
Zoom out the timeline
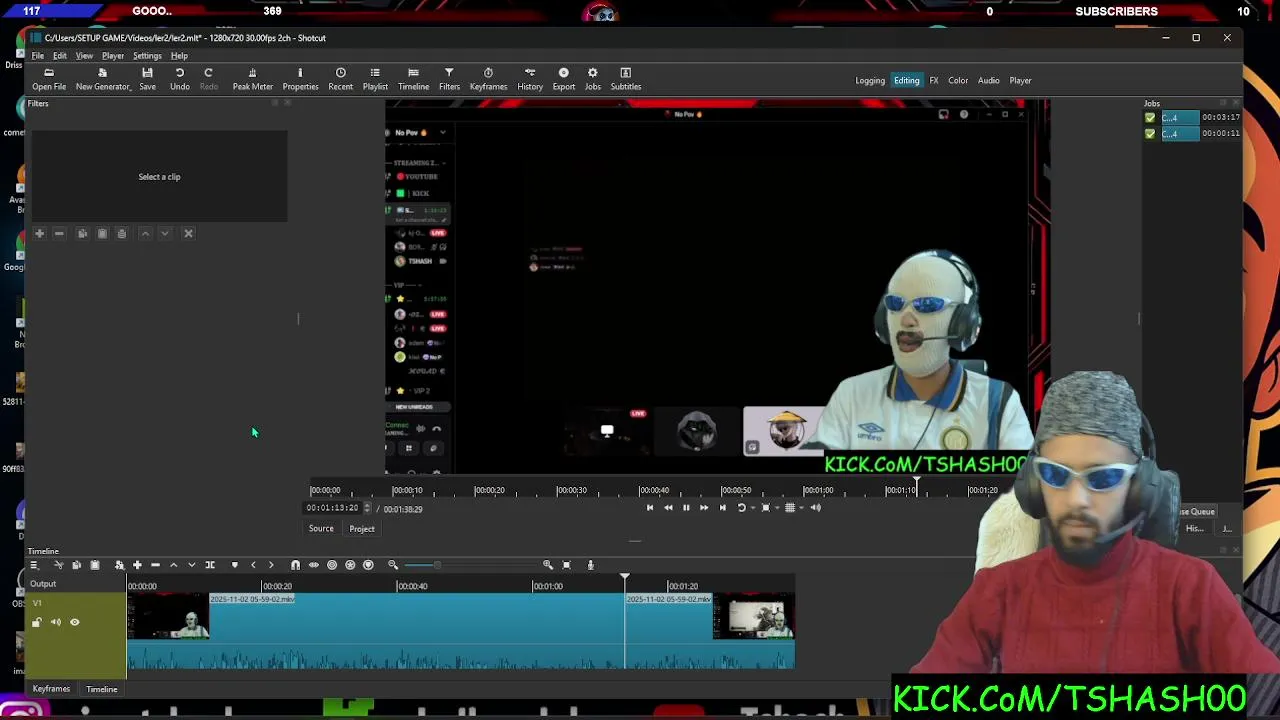pos(393,565)
